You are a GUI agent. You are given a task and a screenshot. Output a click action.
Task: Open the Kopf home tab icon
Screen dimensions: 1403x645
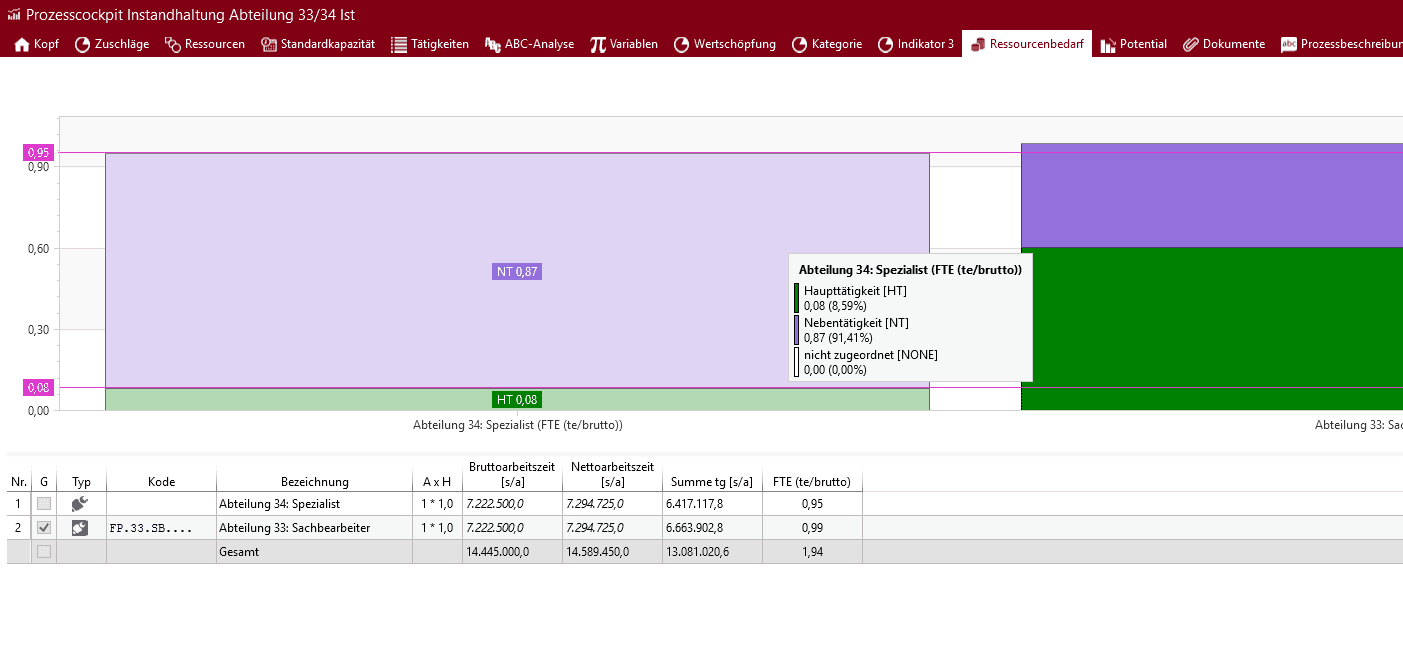[x=21, y=44]
